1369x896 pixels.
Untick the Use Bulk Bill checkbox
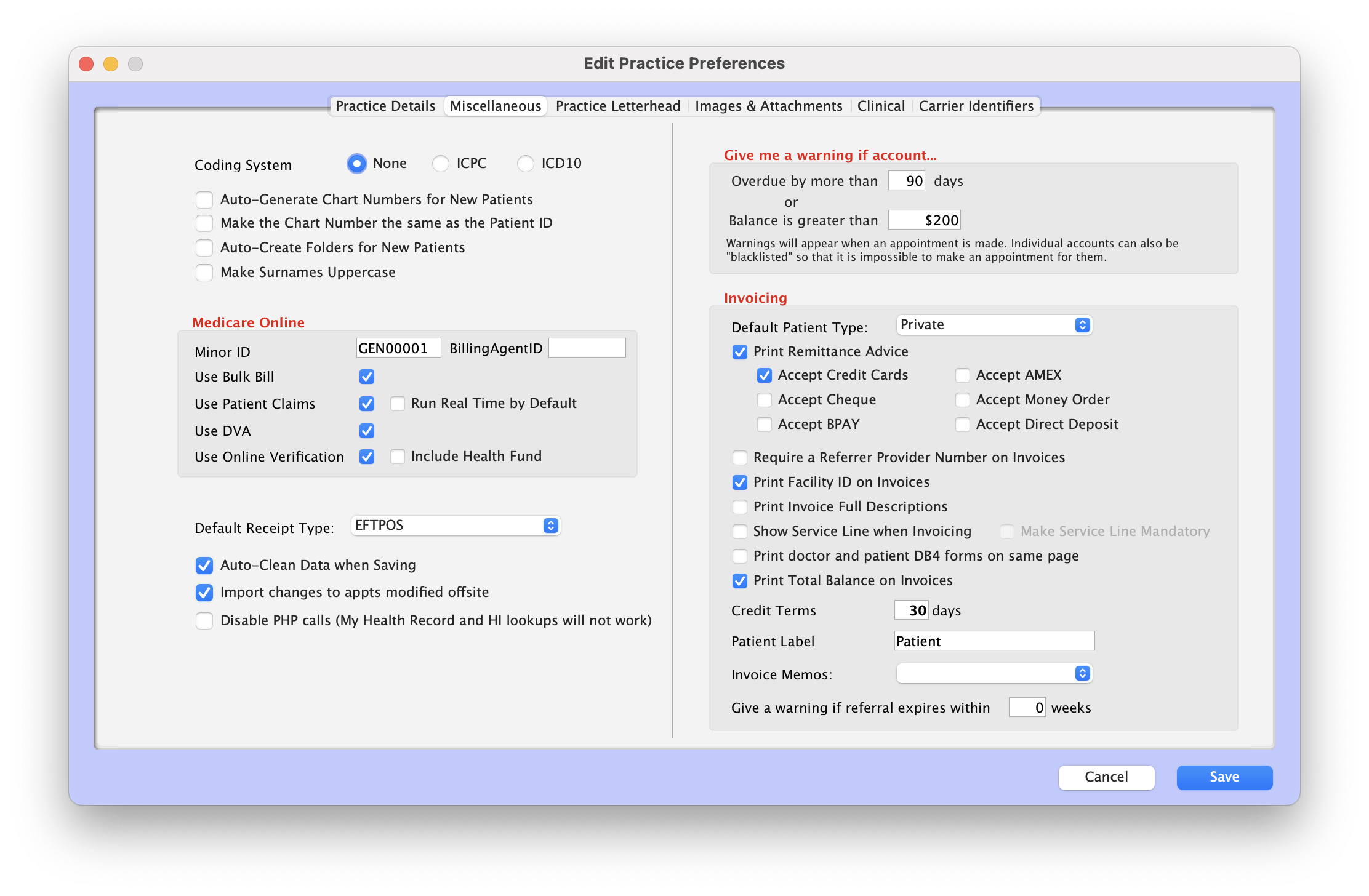pos(367,377)
